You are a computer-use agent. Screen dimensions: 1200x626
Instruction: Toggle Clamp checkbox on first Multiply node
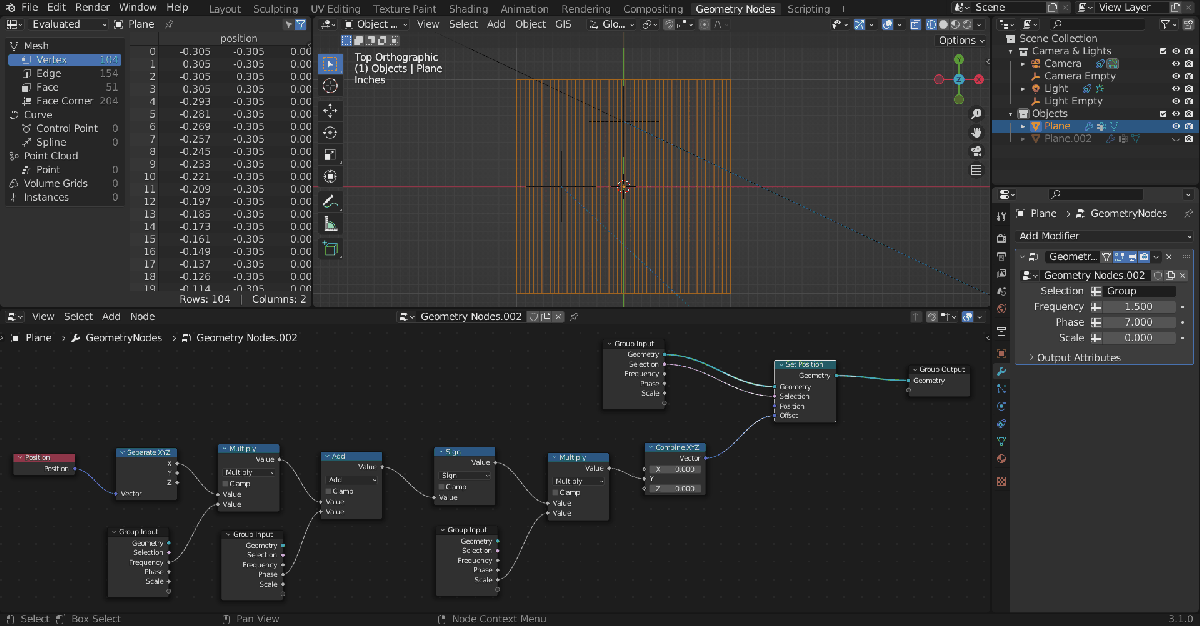coord(224,483)
